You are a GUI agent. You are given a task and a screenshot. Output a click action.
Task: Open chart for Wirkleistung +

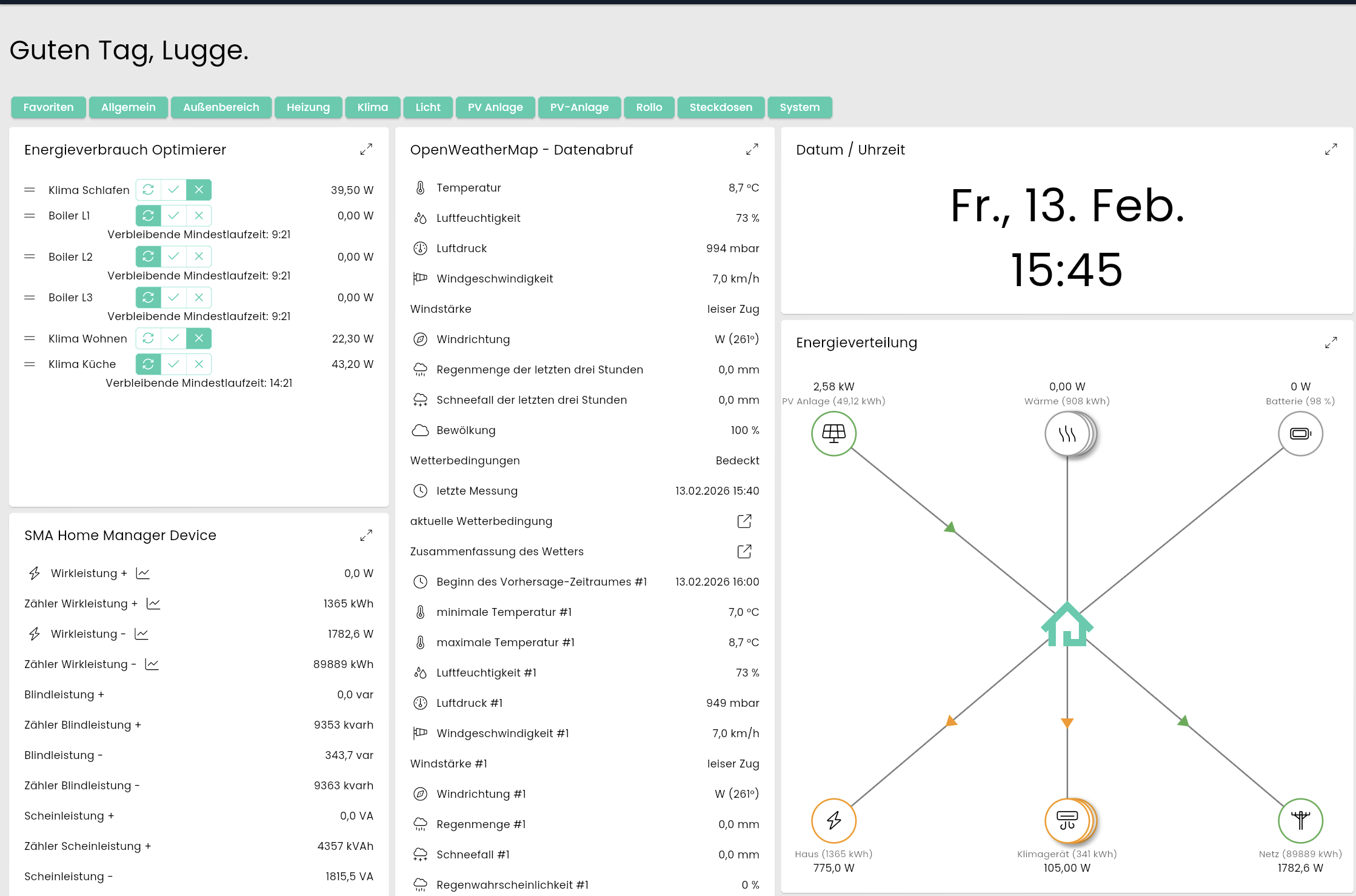143,573
